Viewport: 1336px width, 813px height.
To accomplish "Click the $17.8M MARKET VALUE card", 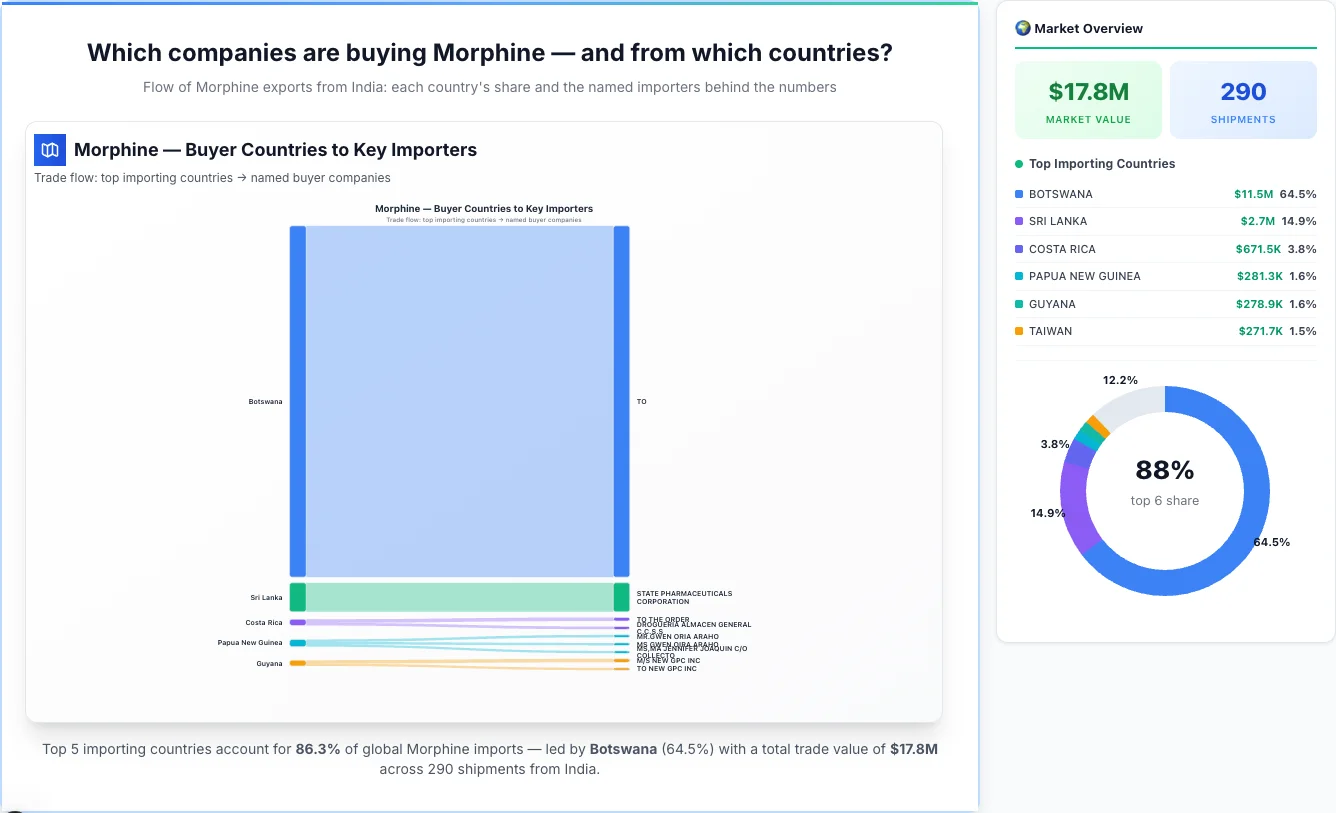I will click(x=1088, y=99).
